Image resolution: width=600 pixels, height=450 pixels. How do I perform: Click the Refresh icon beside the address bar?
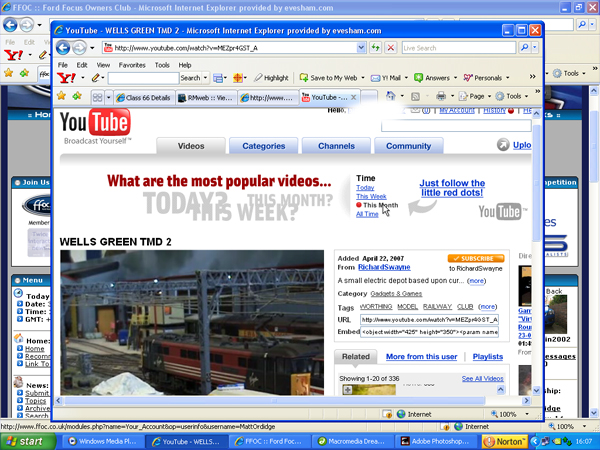[x=375, y=48]
